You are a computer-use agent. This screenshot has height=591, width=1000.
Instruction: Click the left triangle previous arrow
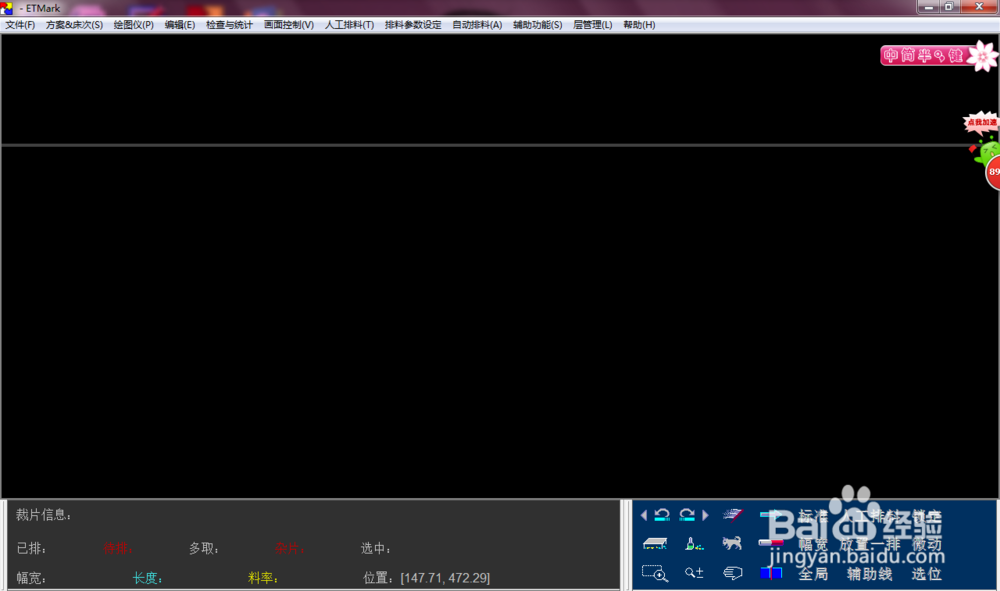click(x=643, y=515)
